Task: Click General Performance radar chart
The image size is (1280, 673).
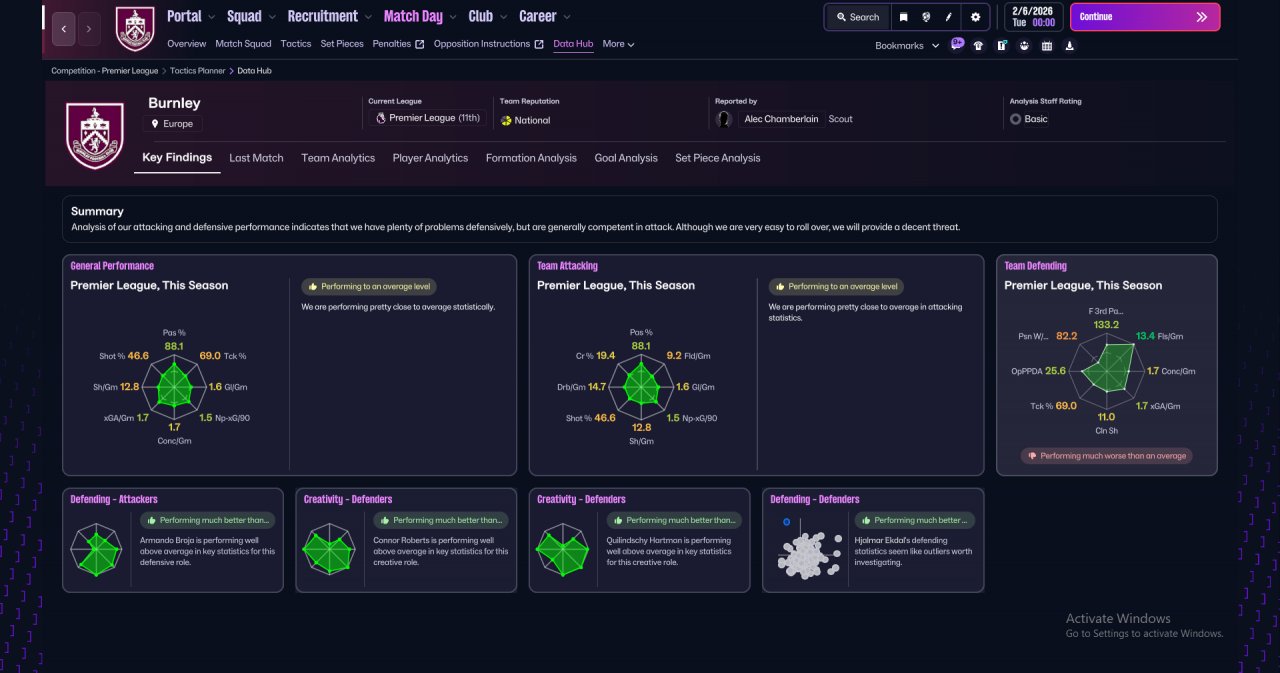Action: click(x=174, y=386)
